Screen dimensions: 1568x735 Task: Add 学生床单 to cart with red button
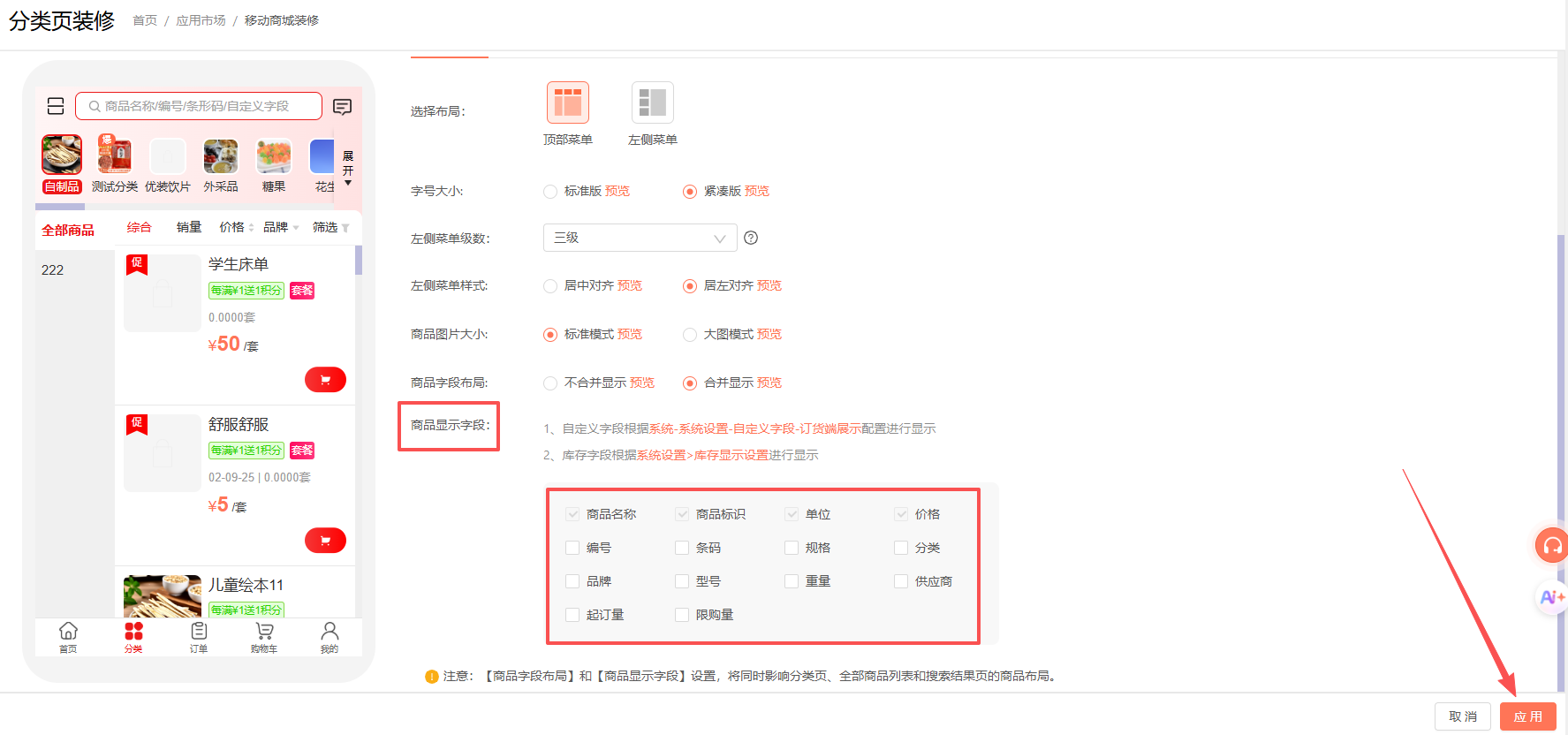pyautogui.click(x=325, y=379)
